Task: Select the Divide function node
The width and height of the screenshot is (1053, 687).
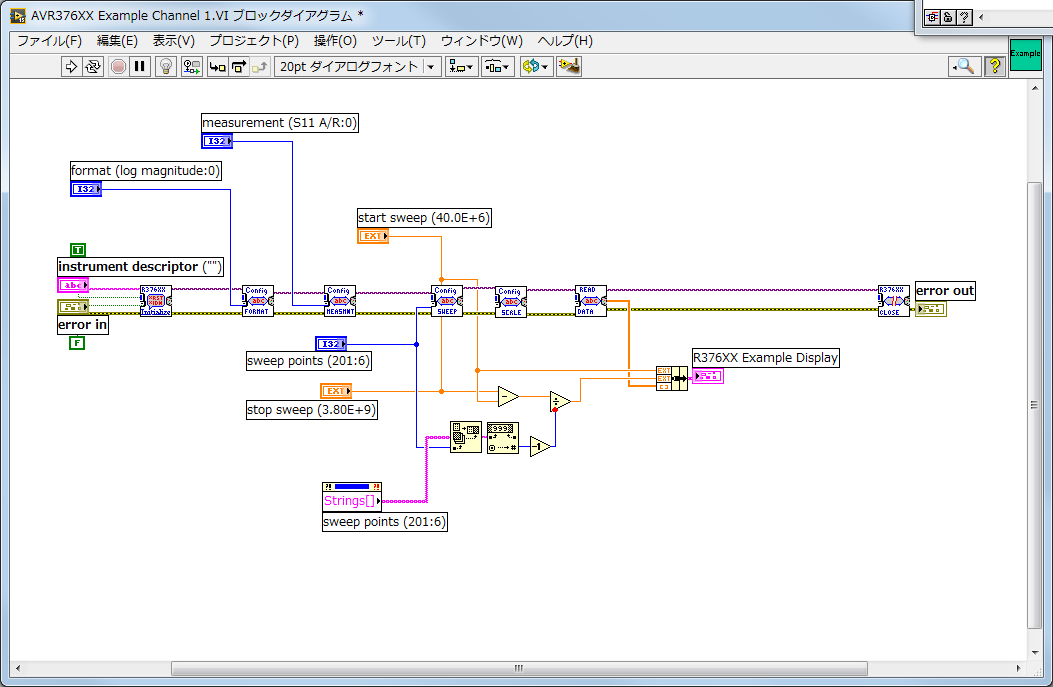Action: tap(560, 402)
